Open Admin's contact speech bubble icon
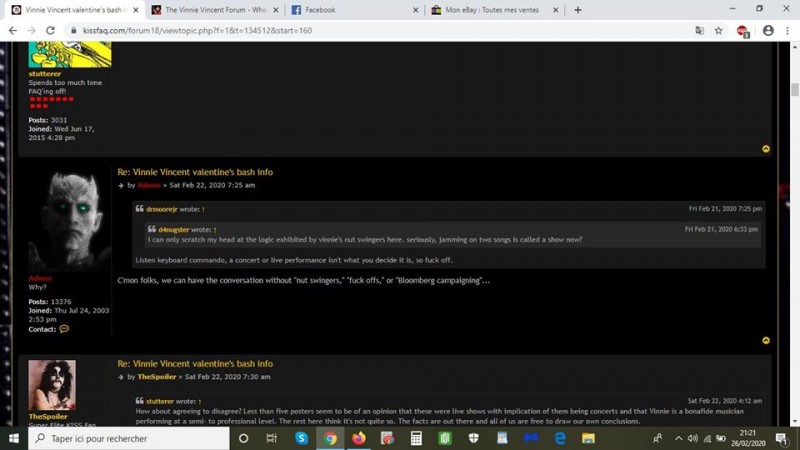The image size is (800, 450). pyautogui.click(x=64, y=329)
